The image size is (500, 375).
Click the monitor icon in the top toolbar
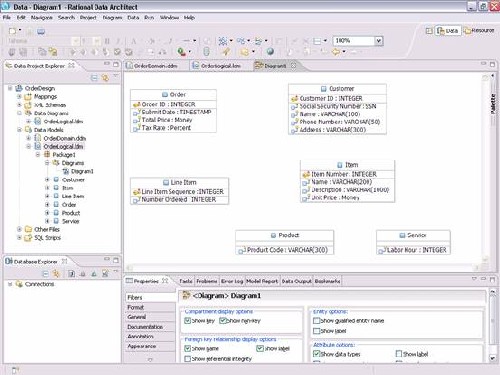(x=41, y=32)
